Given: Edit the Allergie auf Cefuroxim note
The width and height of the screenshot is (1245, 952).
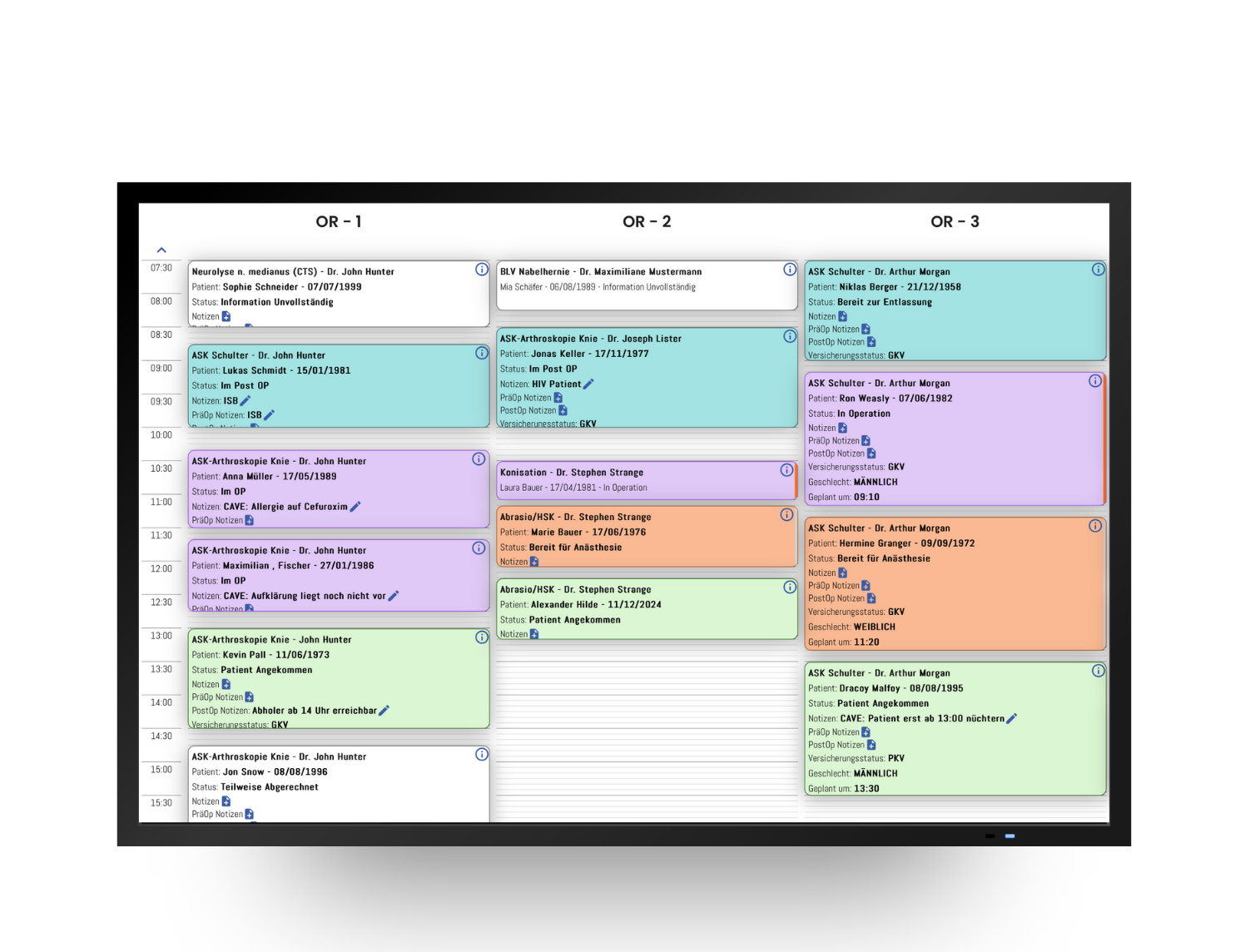Looking at the screenshot, I should (355, 507).
